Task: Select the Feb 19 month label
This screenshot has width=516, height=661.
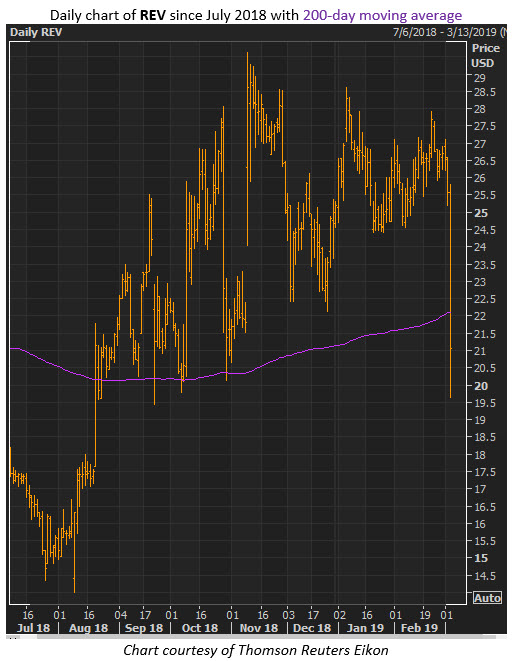Action: pyautogui.click(x=419, y=628)
